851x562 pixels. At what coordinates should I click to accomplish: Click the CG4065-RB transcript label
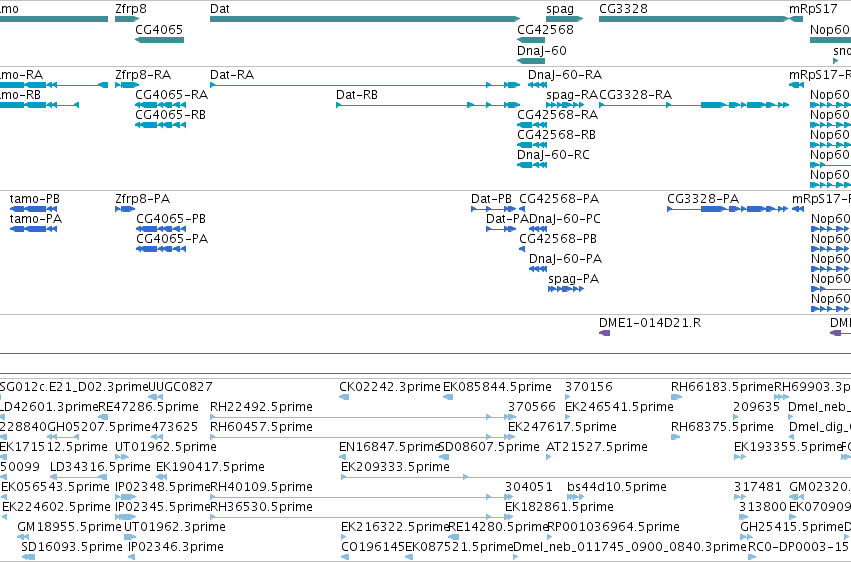click(x=170, y=114)
